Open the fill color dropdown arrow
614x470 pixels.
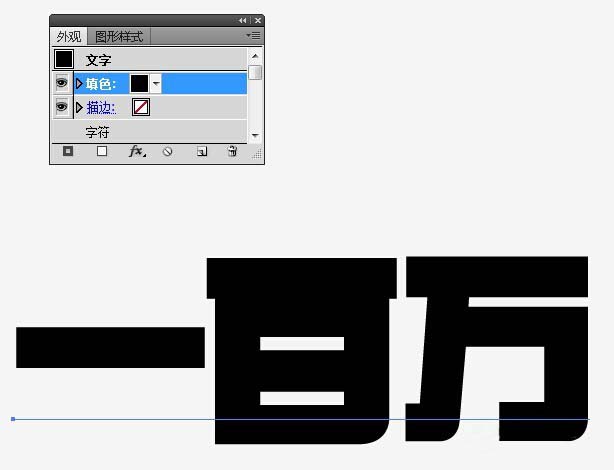(x=156, y=83)
